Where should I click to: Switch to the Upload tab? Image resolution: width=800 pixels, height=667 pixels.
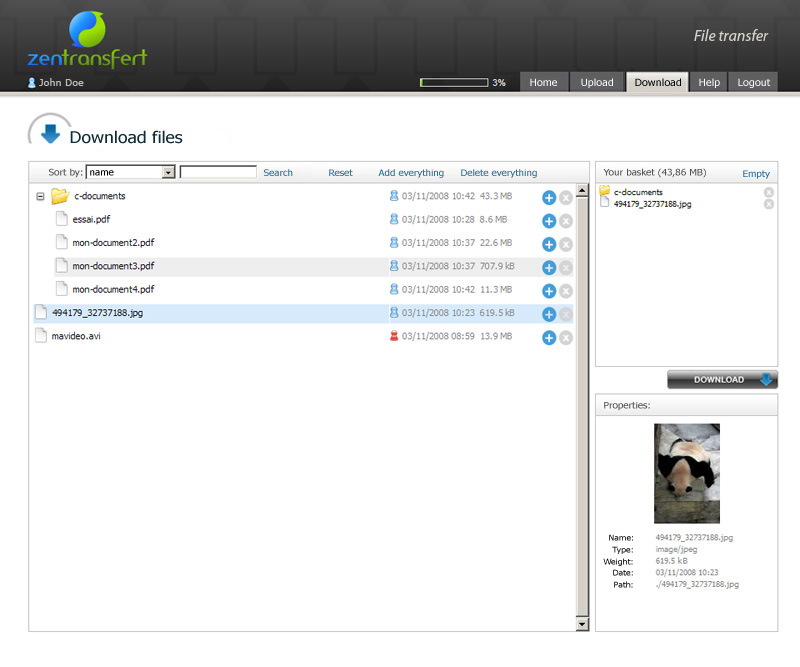click(597, 82)
